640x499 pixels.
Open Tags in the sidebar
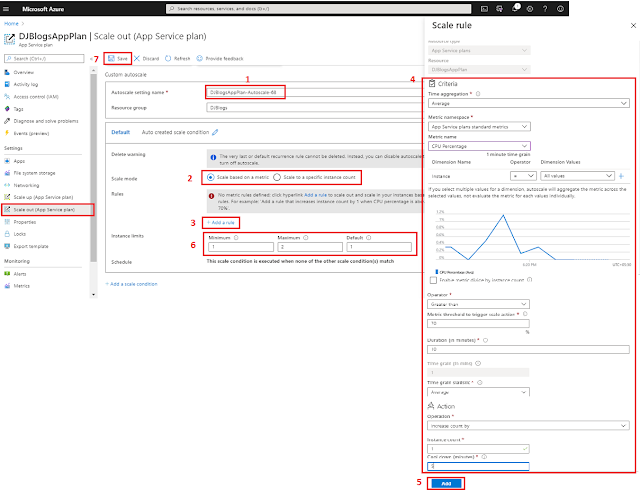[18, 109]
